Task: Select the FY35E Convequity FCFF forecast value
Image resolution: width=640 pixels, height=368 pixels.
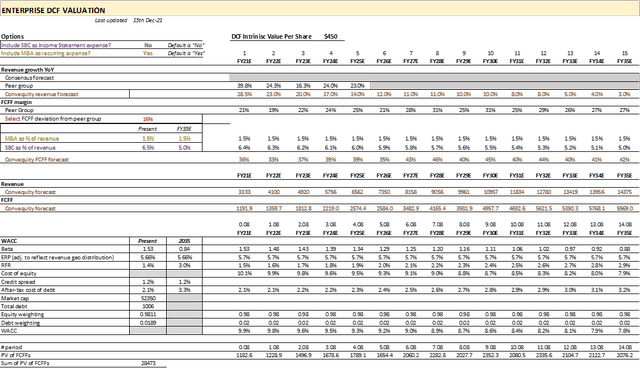Action: point(624,160)
